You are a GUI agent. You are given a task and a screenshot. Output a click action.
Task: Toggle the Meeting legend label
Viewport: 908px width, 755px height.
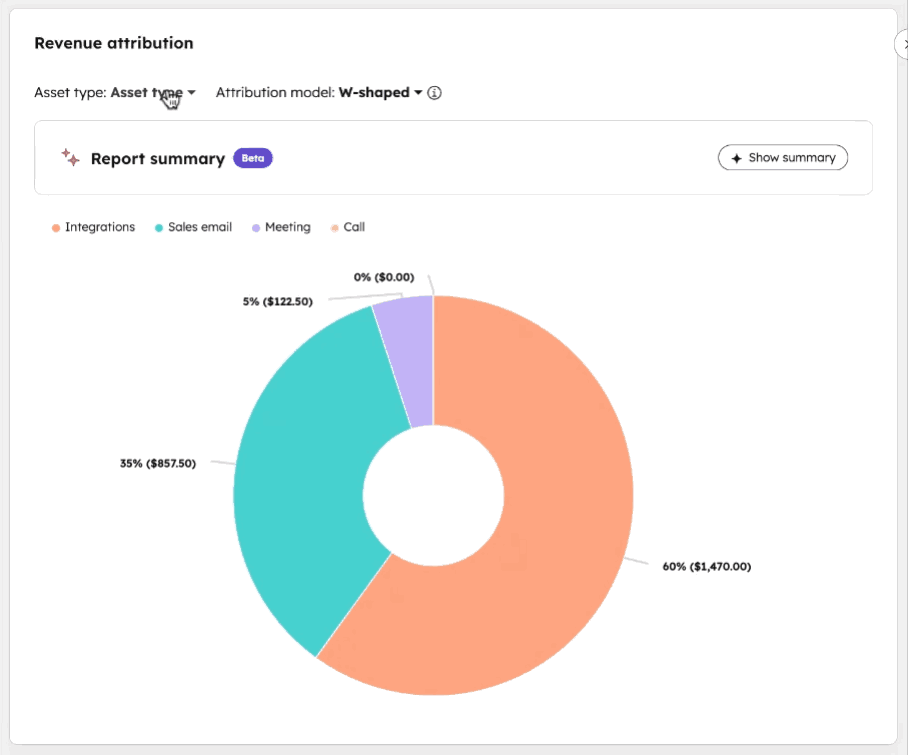click(x=288, y=227)
